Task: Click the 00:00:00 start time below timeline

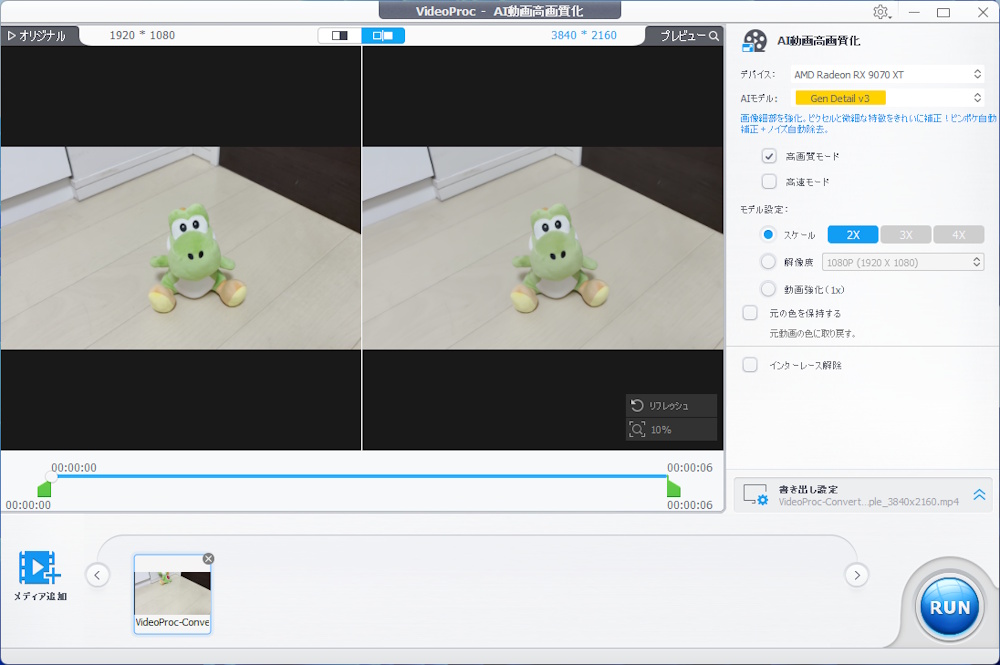Action: 28,505
